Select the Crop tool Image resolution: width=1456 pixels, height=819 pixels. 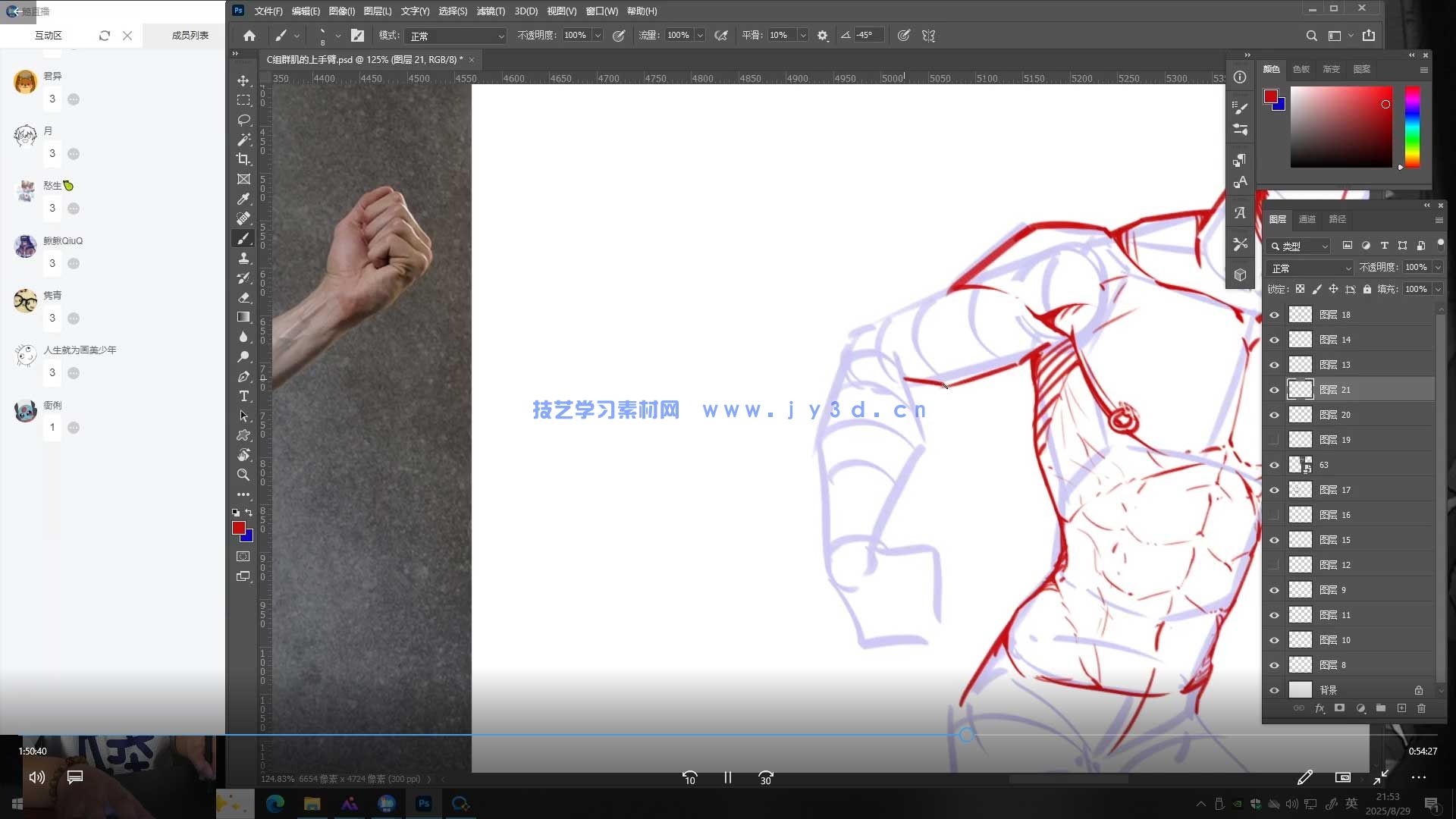point(243,159)
